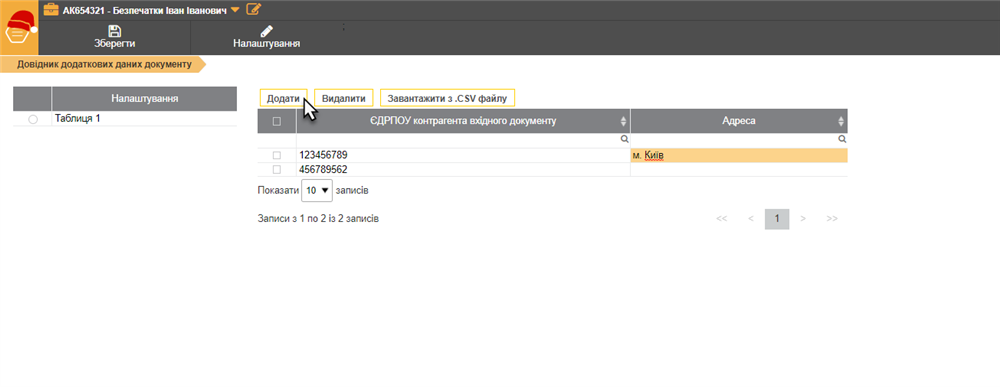The height and width of the screenshot is (387, 1000).
Task: Open the Налаштування toolbar item
Action: click(x=266, y=37)
